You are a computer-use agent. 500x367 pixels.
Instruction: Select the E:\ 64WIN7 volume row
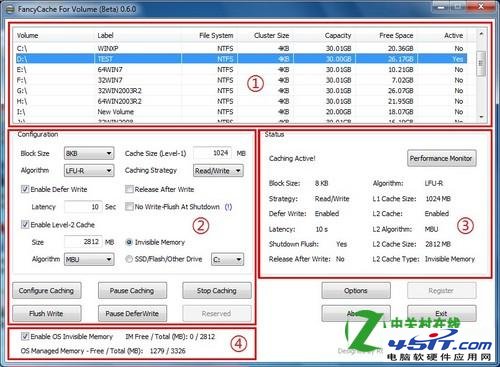pyautogui.click(x=241, y=70)
